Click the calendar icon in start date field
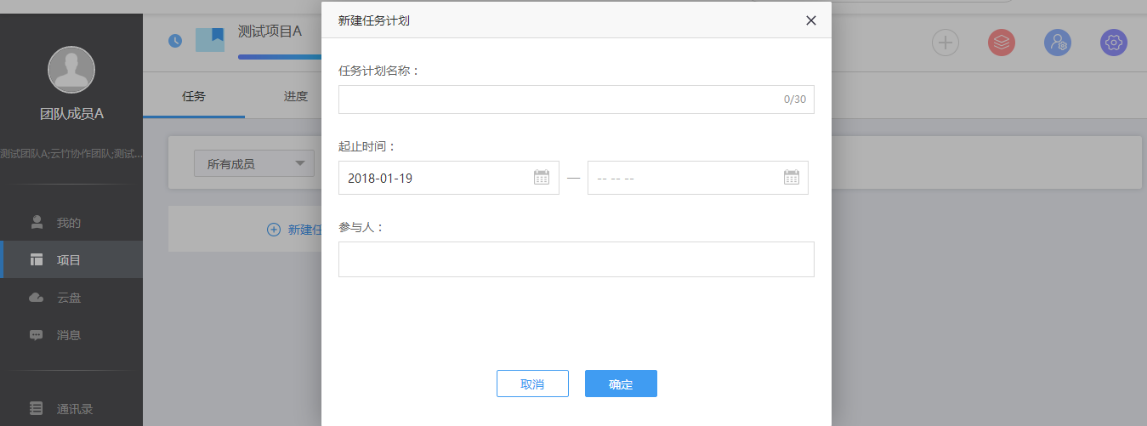This screenshot has height=426, width=1147. [541, 178]
